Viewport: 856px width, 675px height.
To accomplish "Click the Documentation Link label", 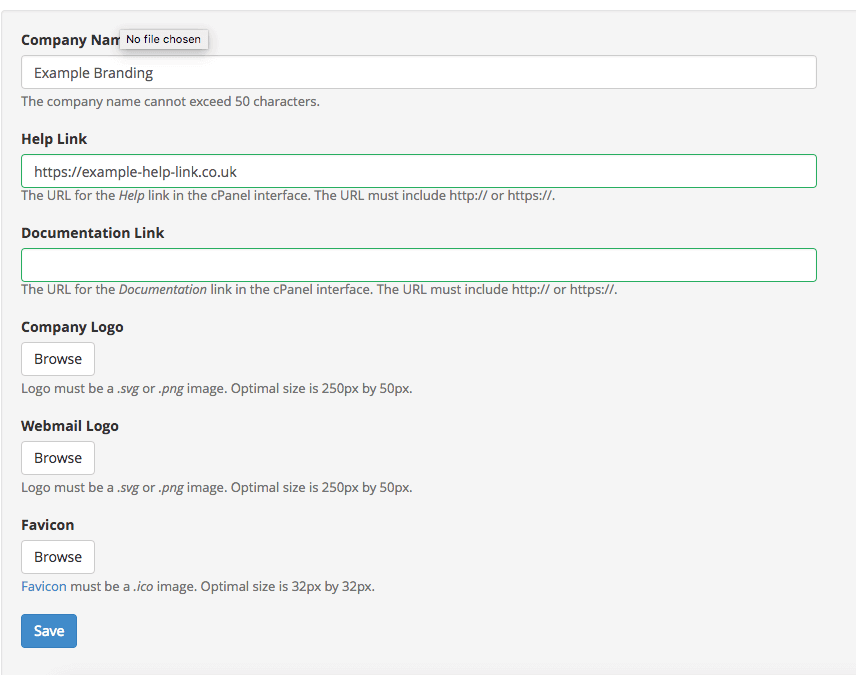I will tap(93, 233).
